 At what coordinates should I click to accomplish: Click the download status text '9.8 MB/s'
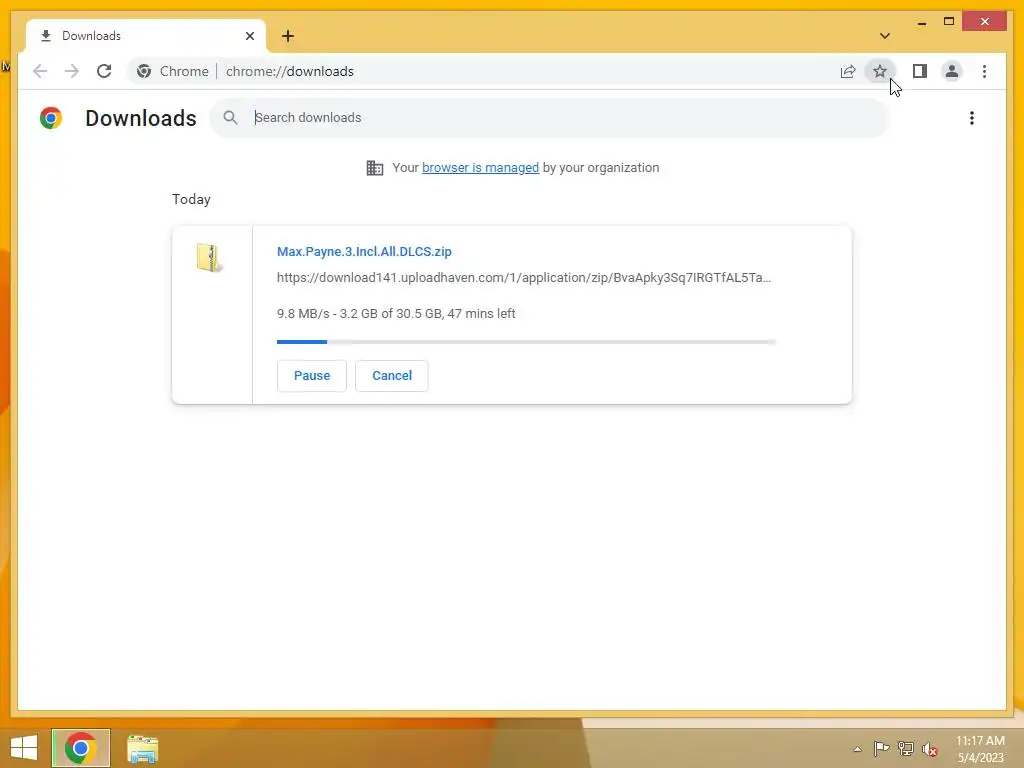(x=303, y=313)
